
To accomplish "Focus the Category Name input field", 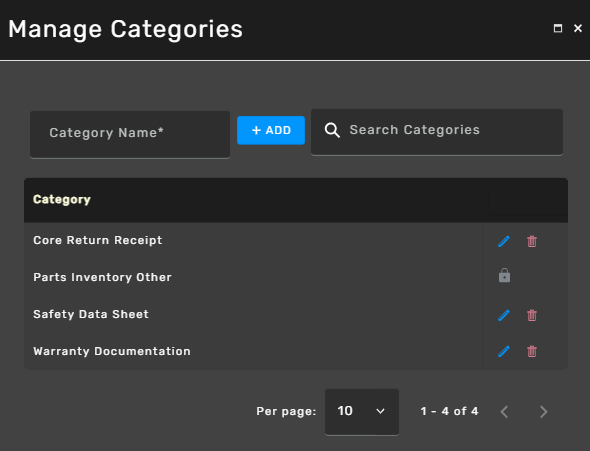I will 130,134.
